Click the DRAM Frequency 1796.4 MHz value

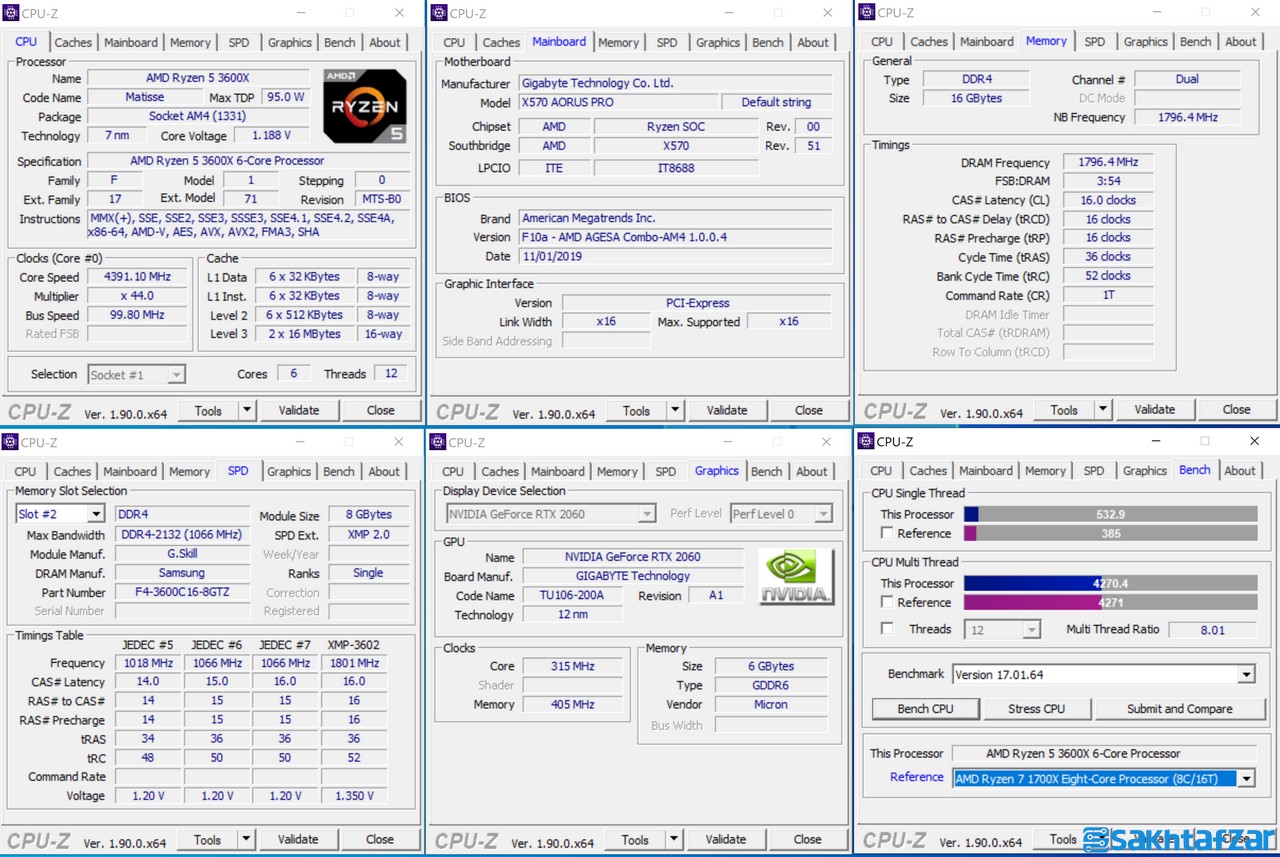click(1107, 162)
